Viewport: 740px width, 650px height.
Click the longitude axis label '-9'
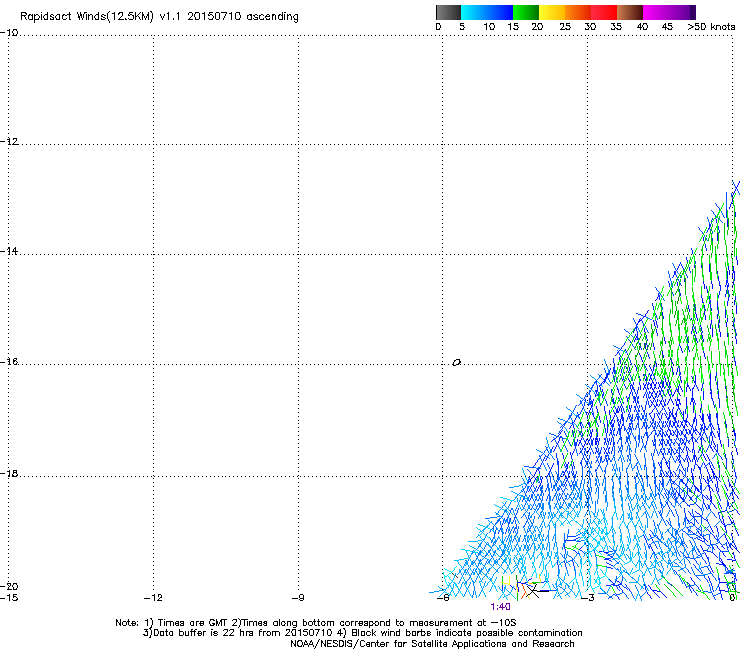coord(298,598)
